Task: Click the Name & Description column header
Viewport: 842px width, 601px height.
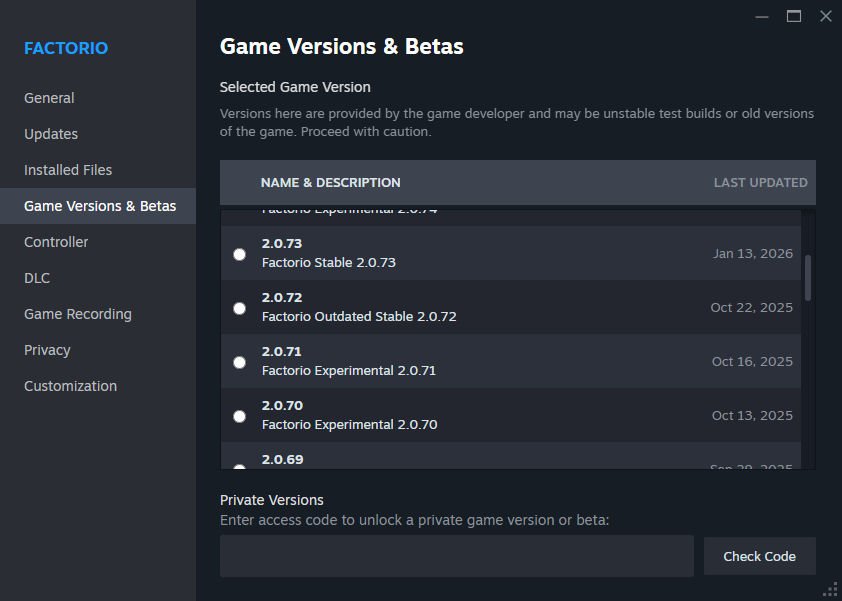Action: point(330,182)
